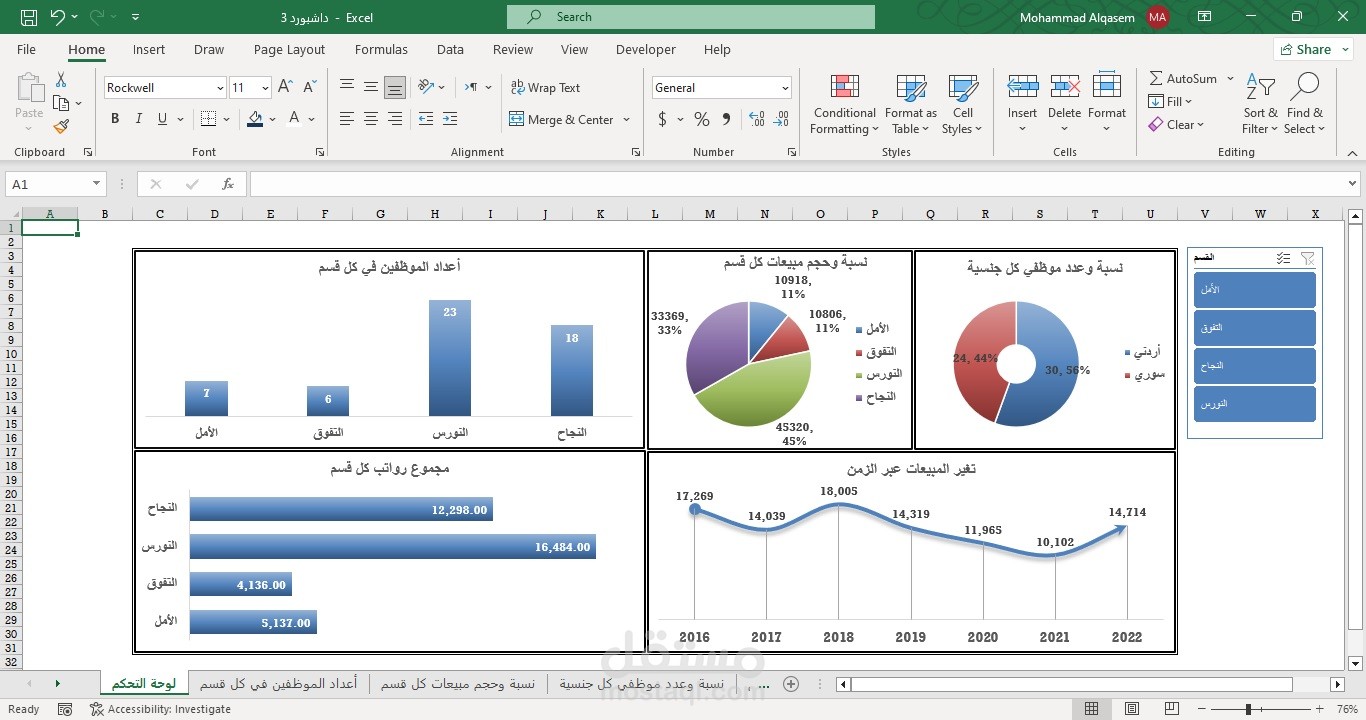Expand the AutoSum dropdown arrow
Viewport: 1366px width, 720px height.
point(1230,78)
